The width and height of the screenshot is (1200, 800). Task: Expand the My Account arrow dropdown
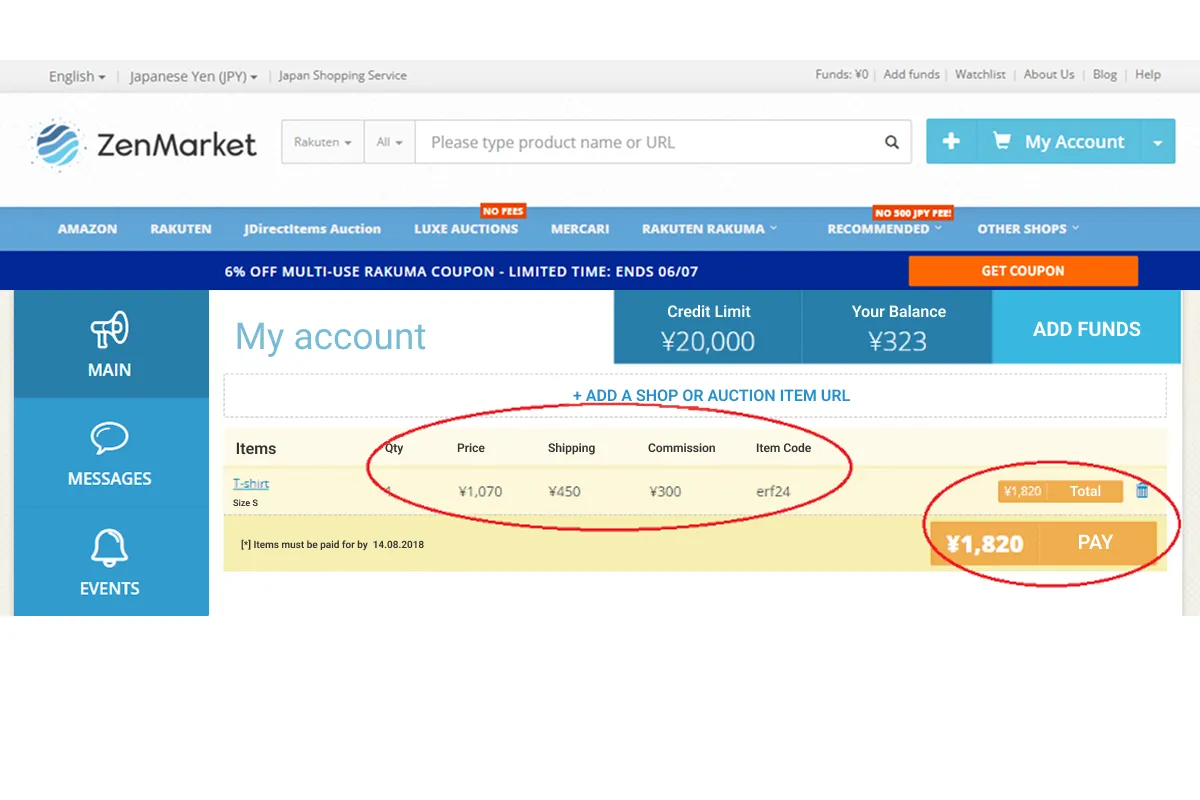(1157, 142)
